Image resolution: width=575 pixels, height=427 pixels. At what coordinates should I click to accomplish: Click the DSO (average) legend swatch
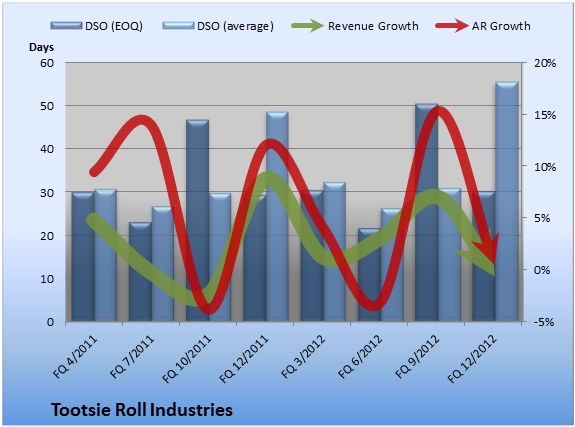click(x=178, y=26)
